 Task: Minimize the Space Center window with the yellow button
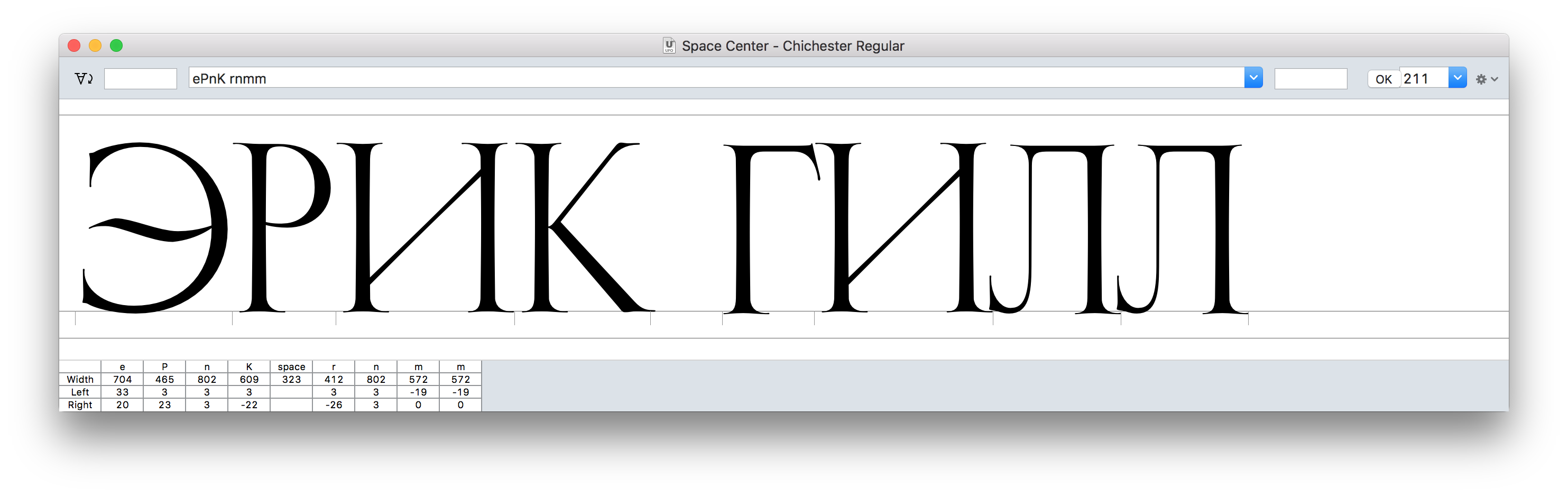(x=95, y=45)
